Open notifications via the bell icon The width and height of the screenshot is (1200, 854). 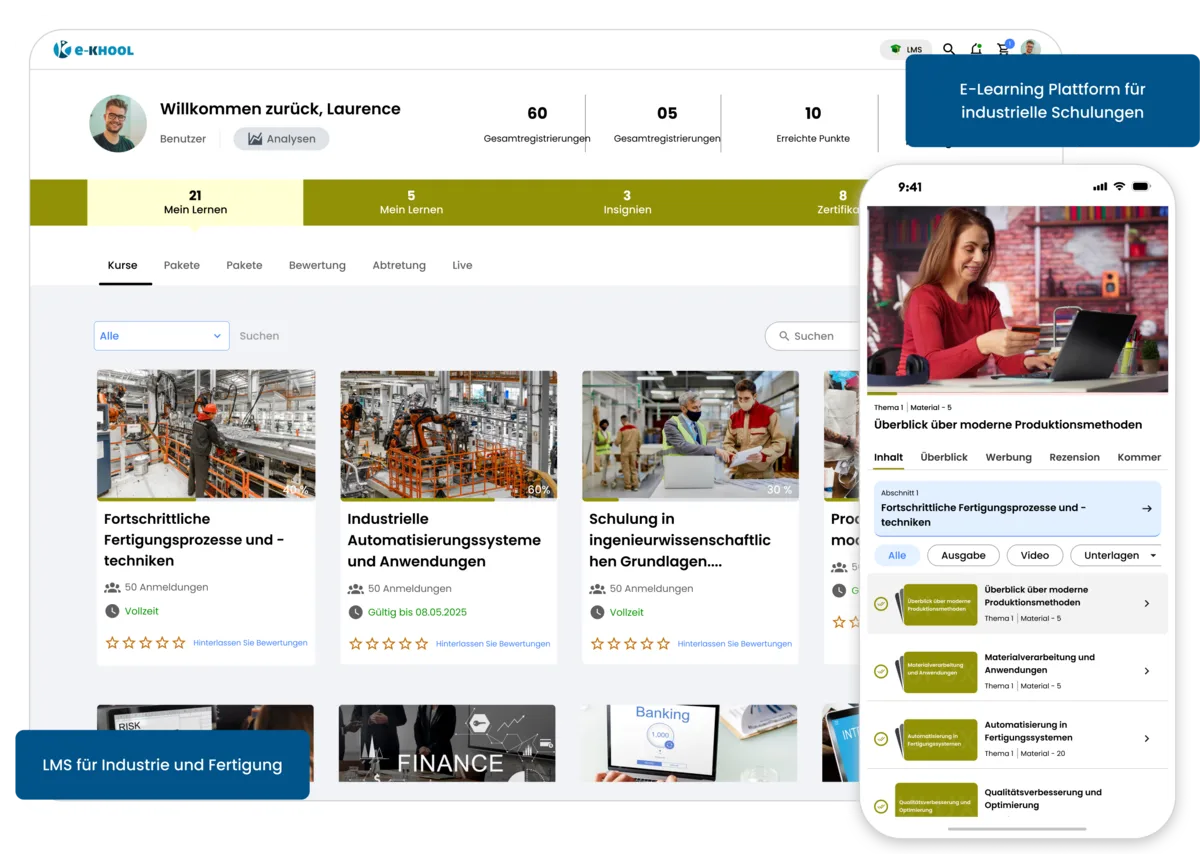[975, 48]
